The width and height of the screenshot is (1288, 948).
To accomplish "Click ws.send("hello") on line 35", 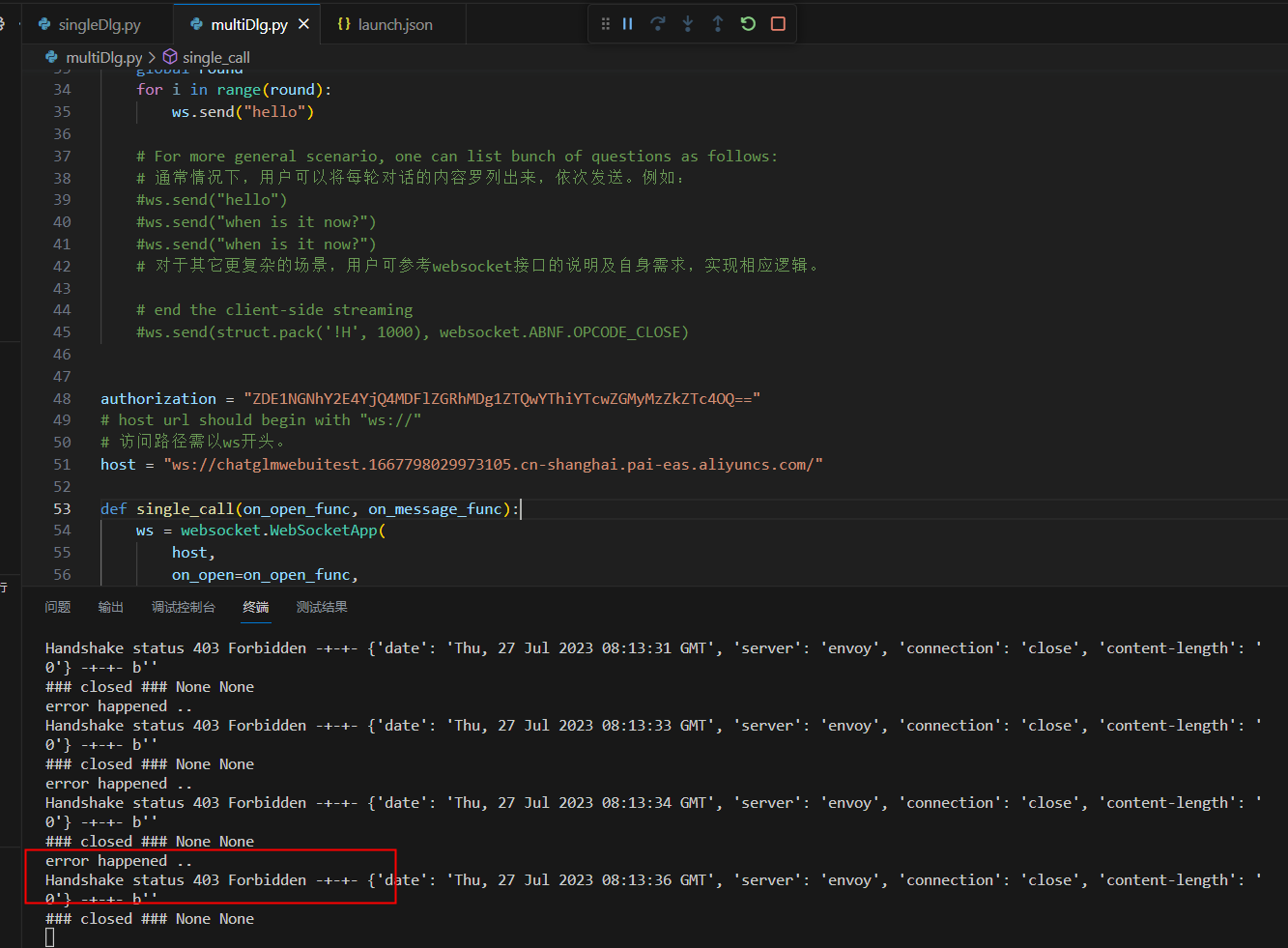I will [243, 112].
